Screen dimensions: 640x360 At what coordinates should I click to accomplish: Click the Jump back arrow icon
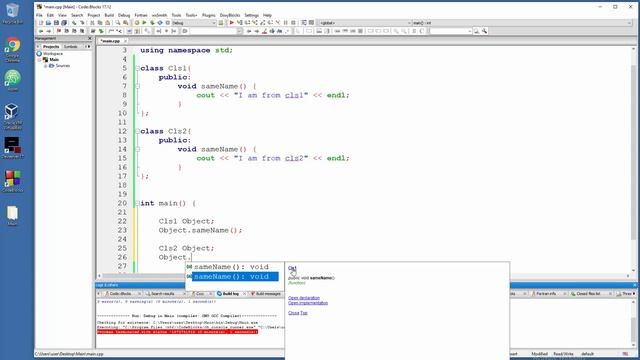pyautogui.click(x=41, y=31)
